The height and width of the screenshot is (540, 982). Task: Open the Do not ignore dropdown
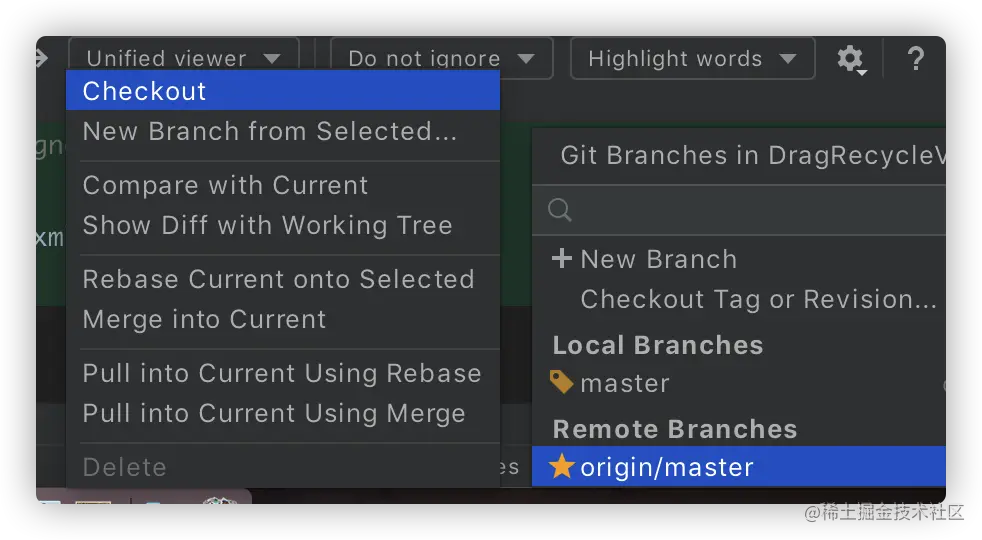click(442, 58)
